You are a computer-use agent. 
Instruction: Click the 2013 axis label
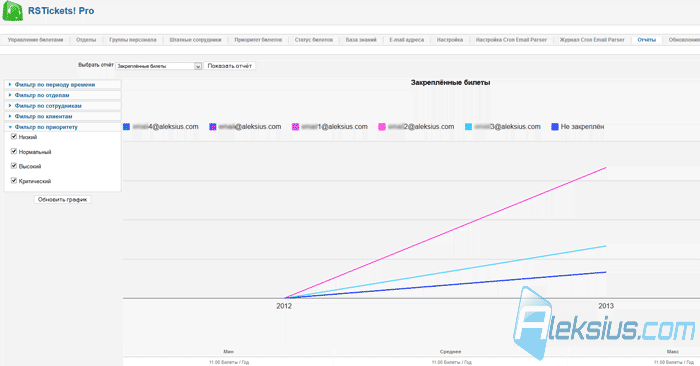pyautogui.click(x=606, y=306)
